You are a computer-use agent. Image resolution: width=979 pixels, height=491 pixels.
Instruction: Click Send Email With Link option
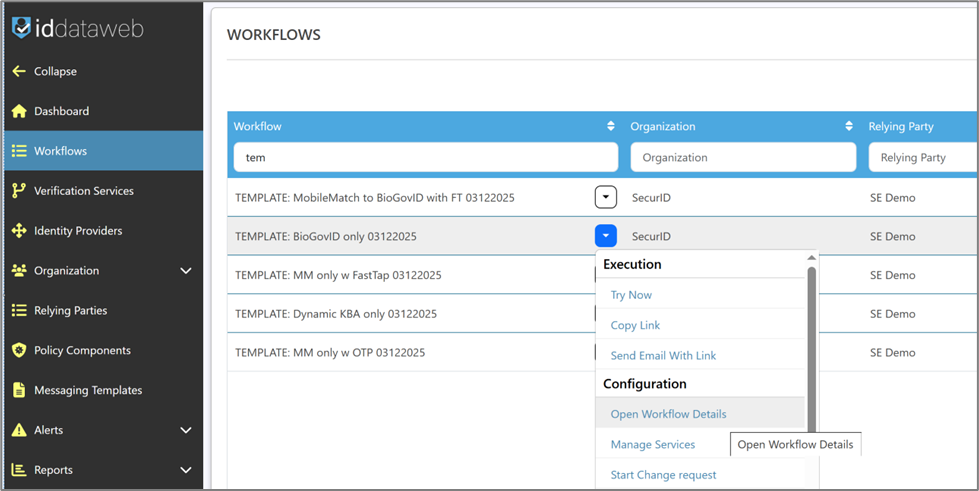point(663,355)
